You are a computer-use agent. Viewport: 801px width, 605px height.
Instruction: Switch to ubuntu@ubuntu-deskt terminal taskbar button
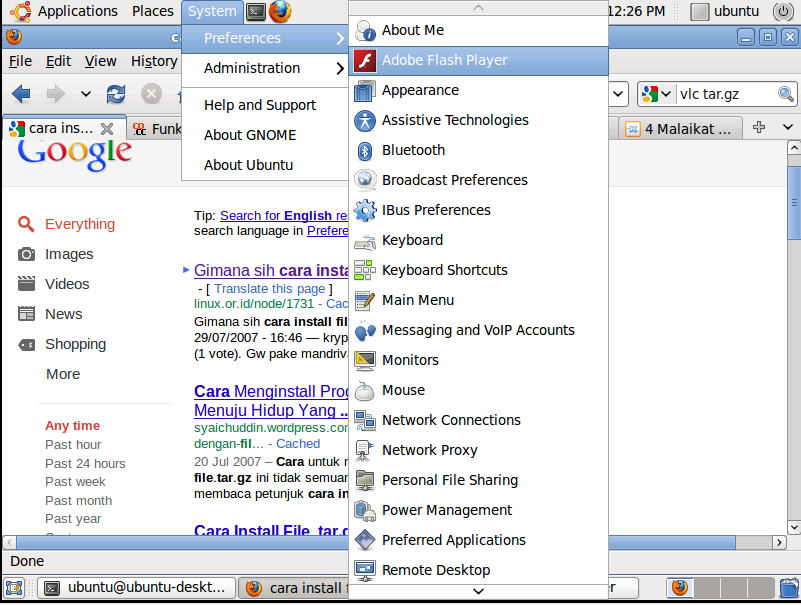(x=136, y=588)
